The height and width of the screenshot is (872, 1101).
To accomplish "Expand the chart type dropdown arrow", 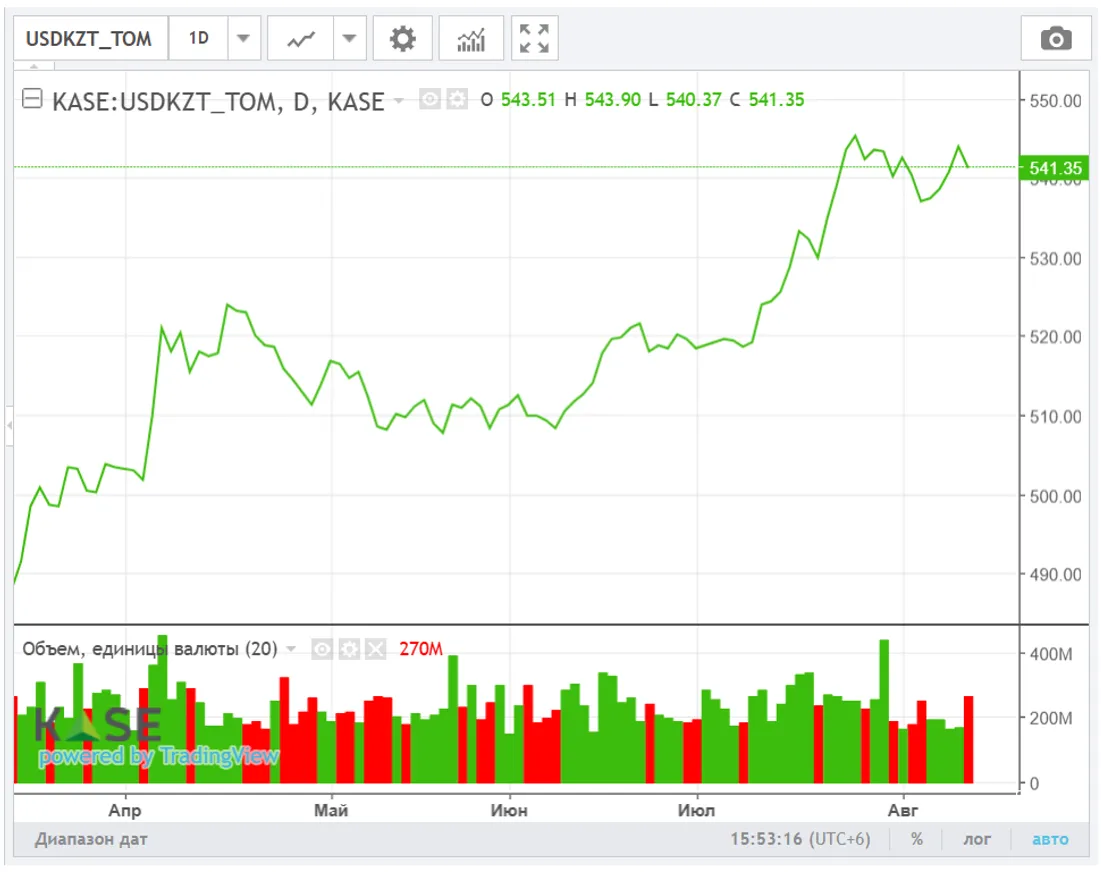I will [348, 39].
